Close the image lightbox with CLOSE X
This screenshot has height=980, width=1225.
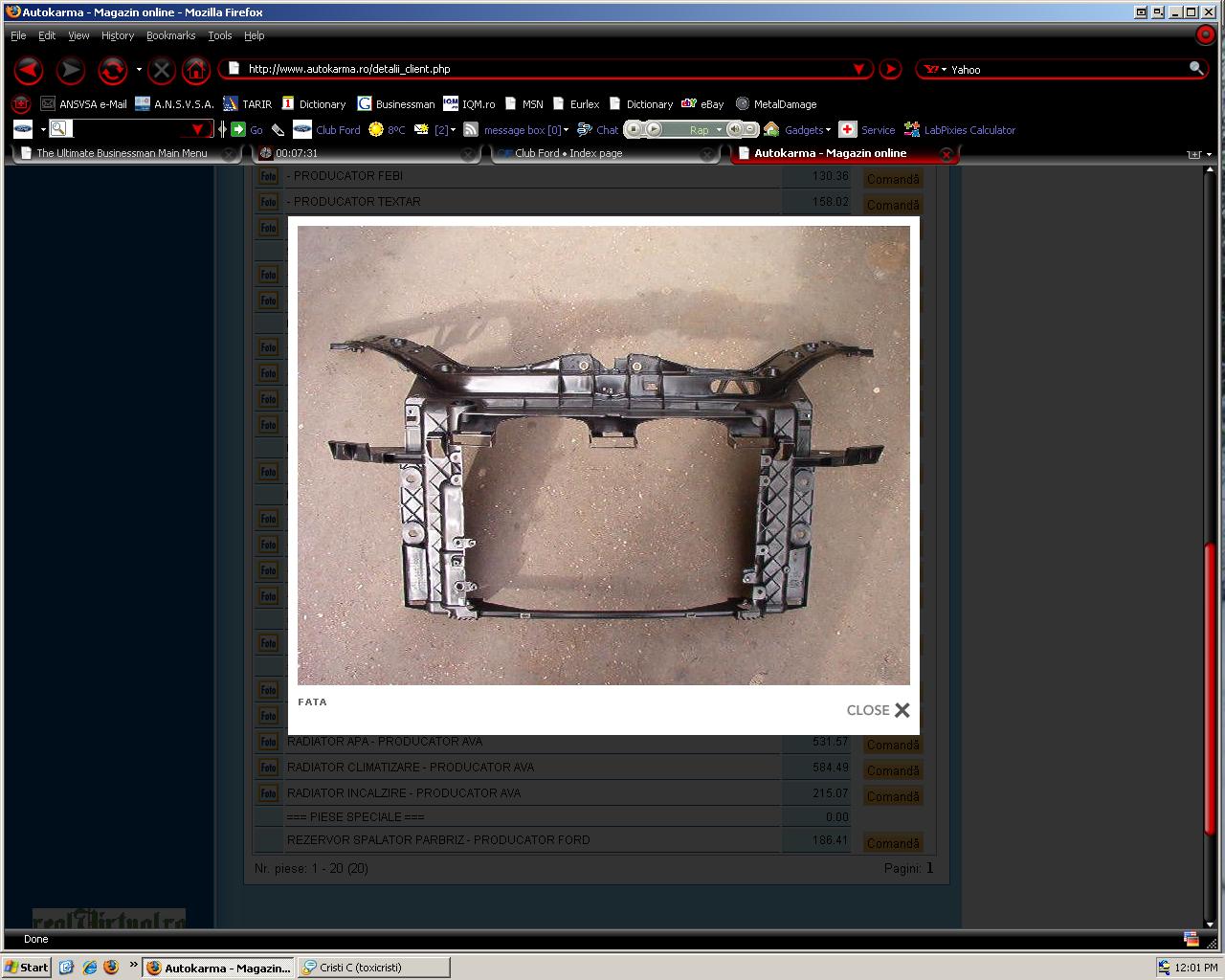click(x=878, y=710)
